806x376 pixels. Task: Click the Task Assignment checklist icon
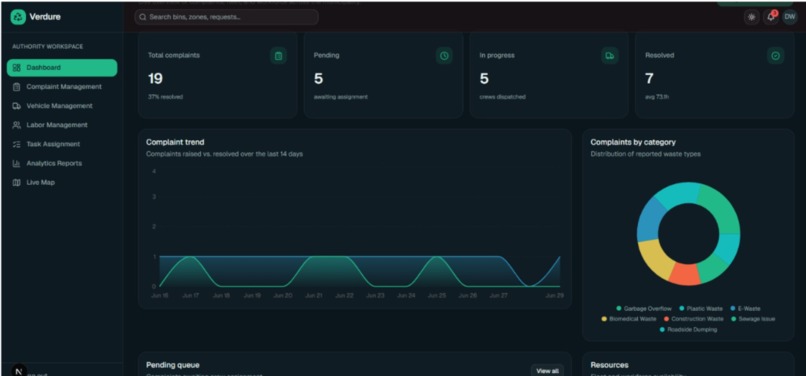(x=16, y=145)
